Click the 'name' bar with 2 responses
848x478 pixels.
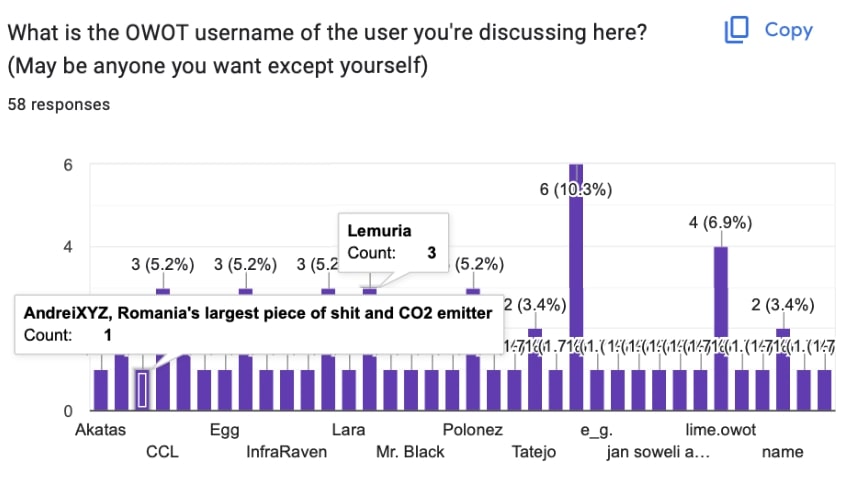782,368
